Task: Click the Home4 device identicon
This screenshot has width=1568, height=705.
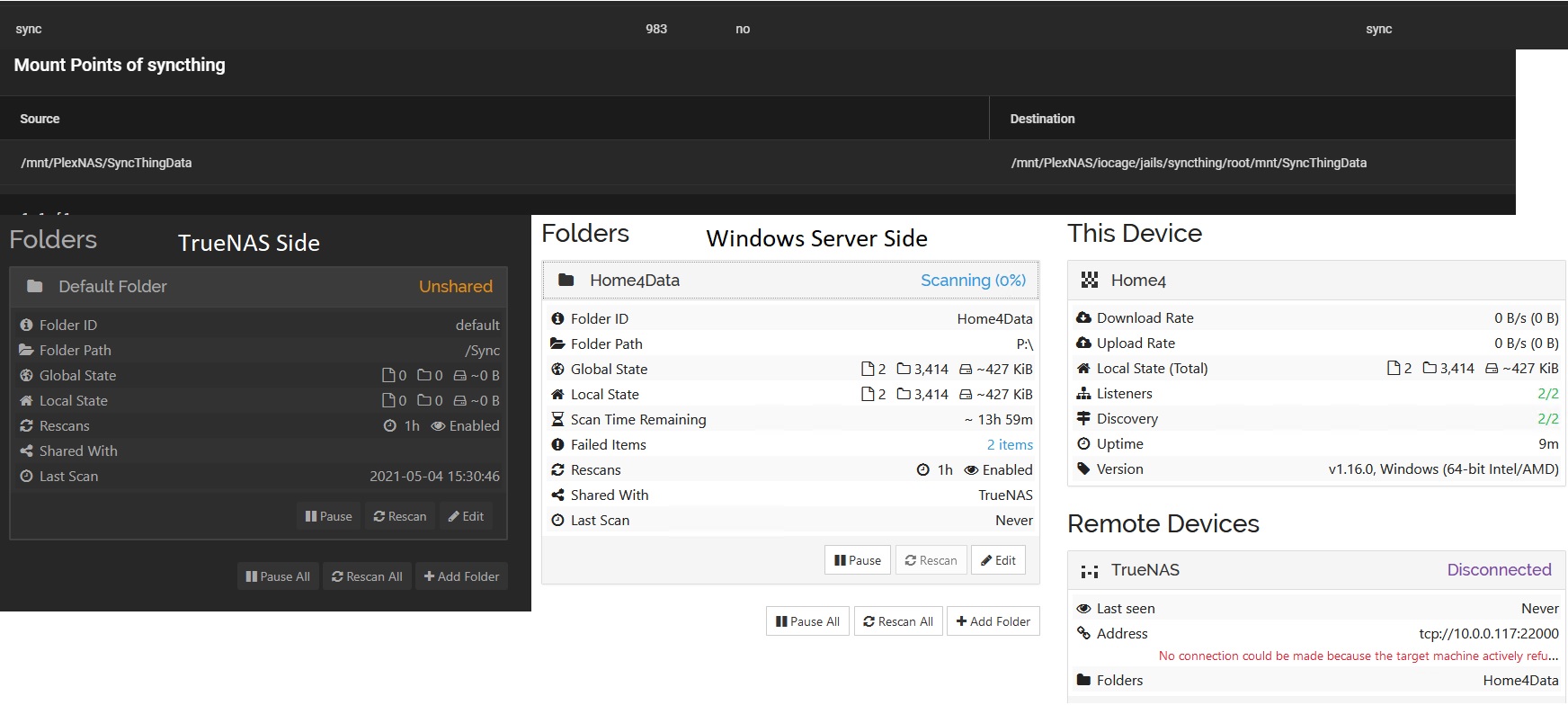Action: (1090, 281)
